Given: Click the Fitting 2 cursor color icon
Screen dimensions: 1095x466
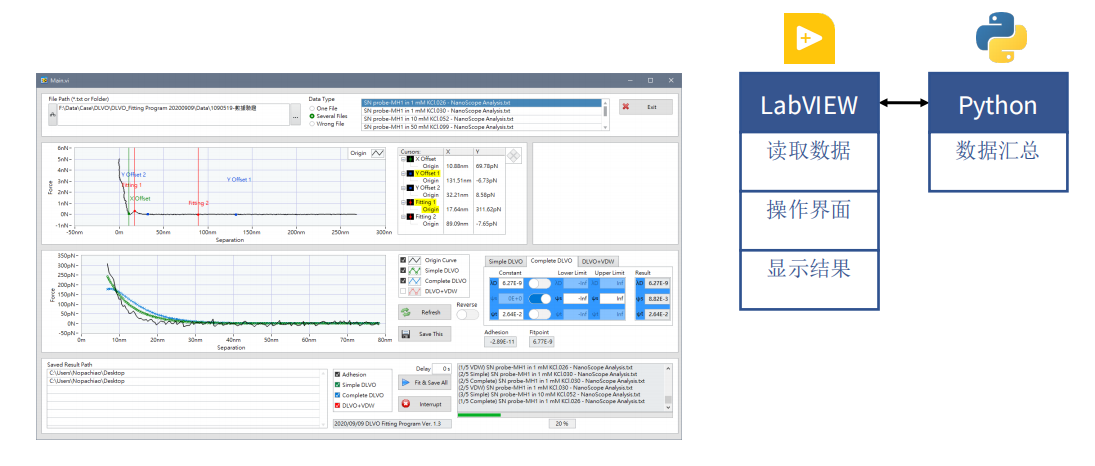Looking at the screenshot, I should [410, 217].
